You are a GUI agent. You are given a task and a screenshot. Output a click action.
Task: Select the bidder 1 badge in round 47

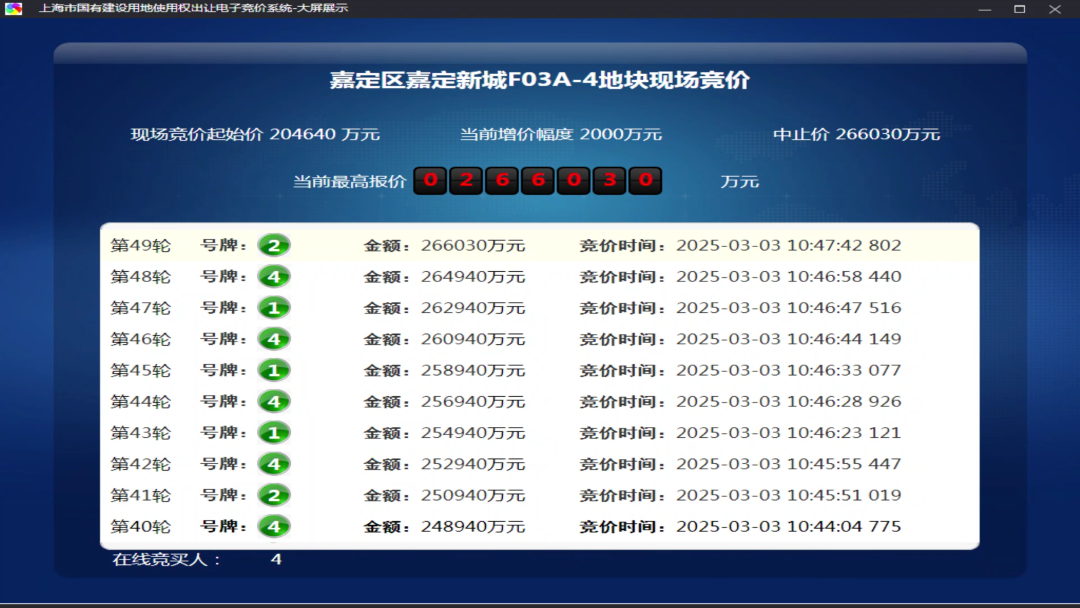click(273, 308)
